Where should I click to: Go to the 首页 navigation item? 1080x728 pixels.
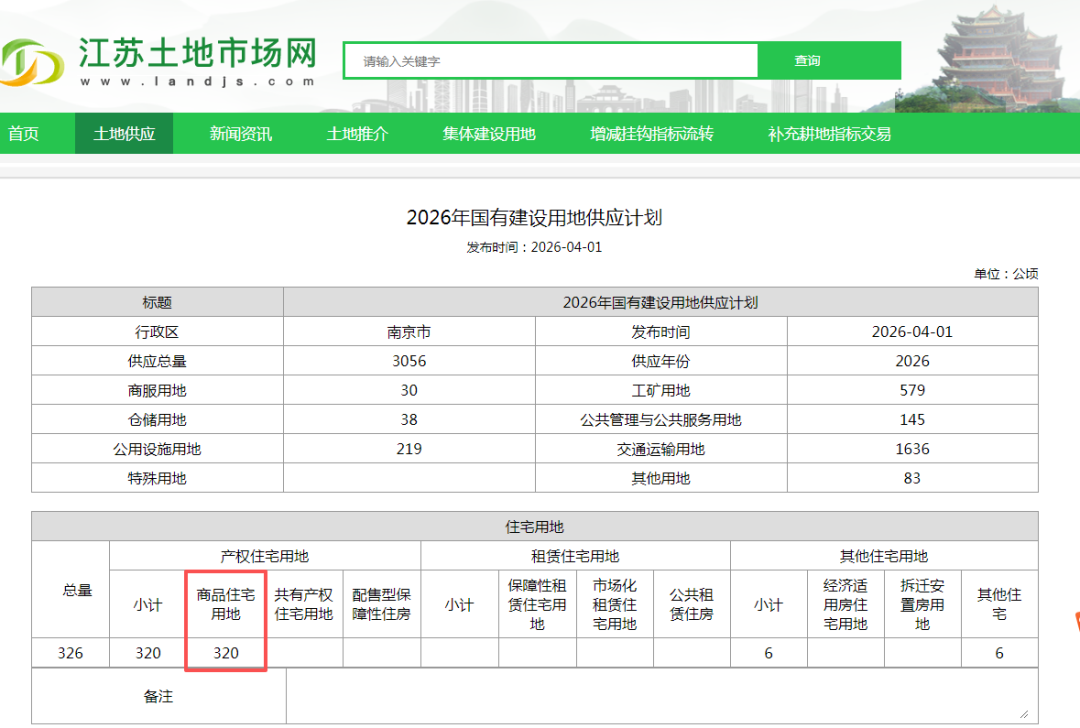click(24, 134)
